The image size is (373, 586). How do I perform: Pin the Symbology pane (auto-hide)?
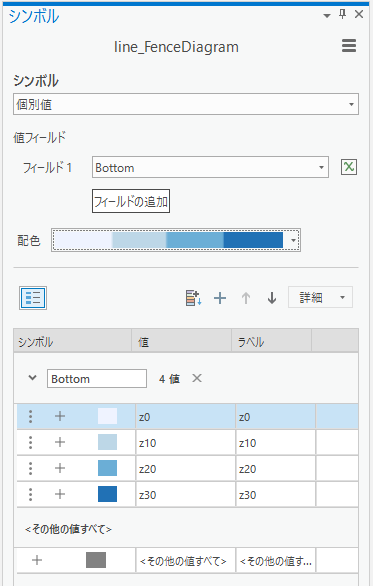click(342, 14)
